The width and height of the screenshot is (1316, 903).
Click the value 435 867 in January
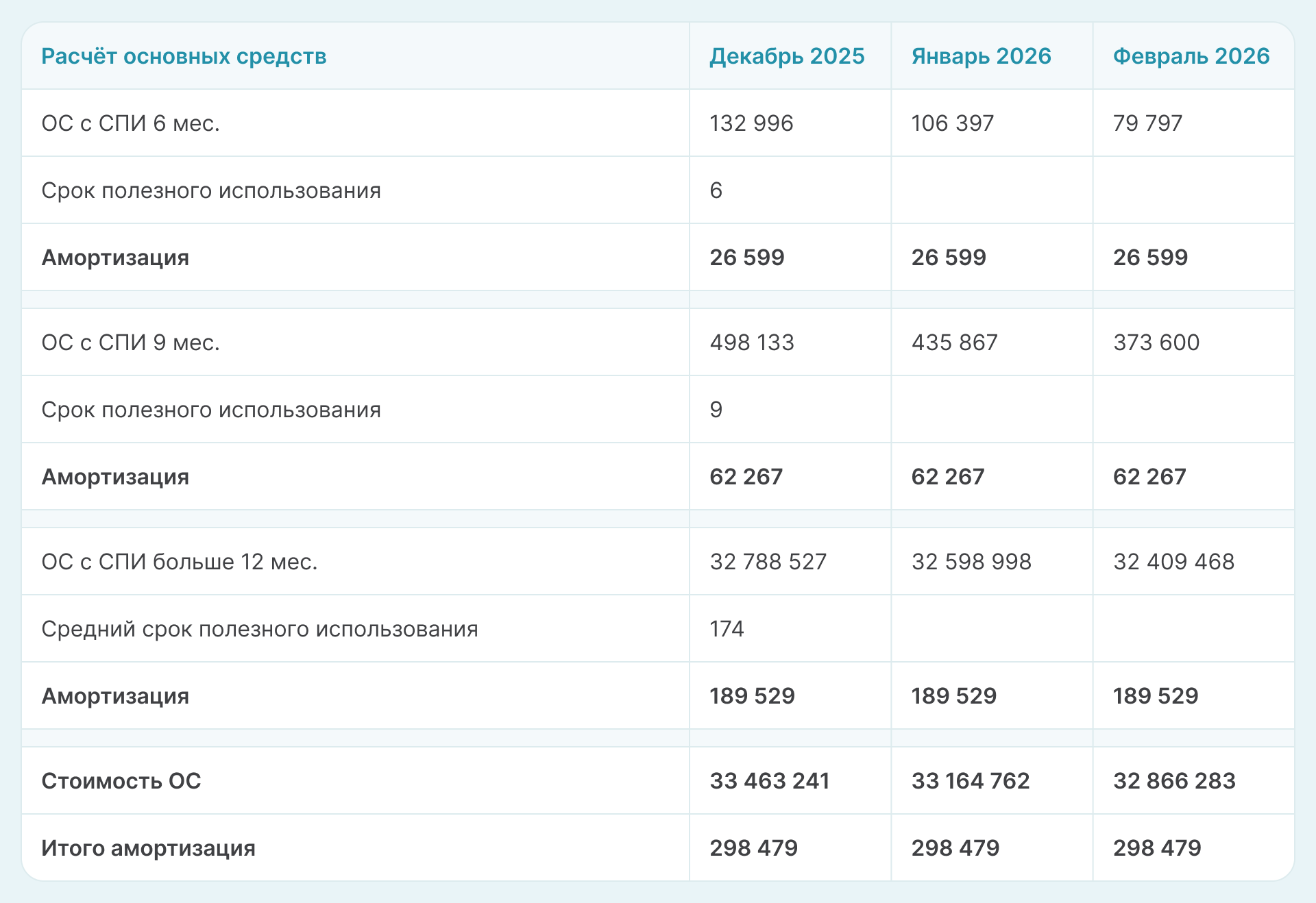pos(954,343)
